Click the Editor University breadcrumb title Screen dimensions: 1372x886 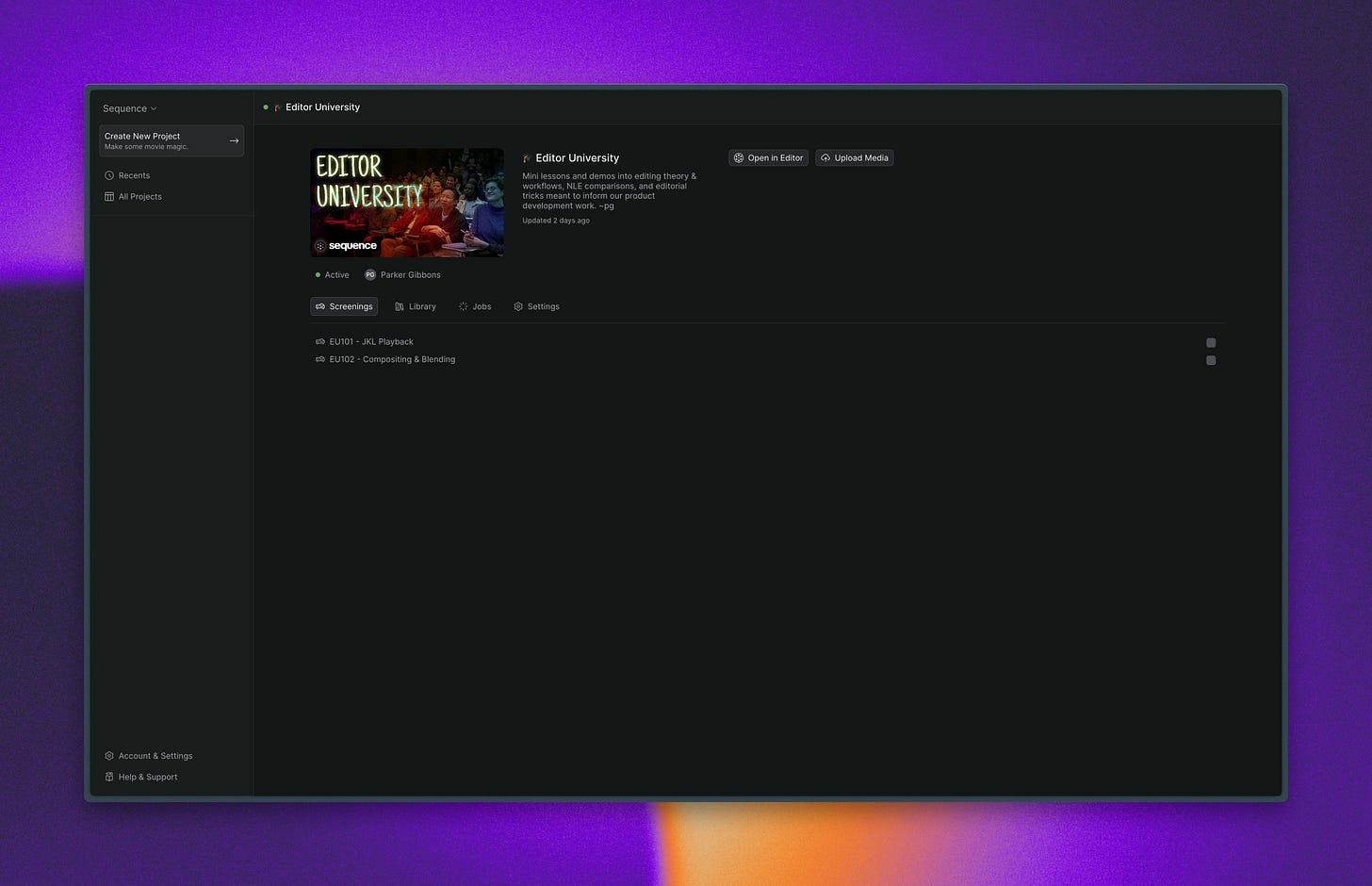322,107
